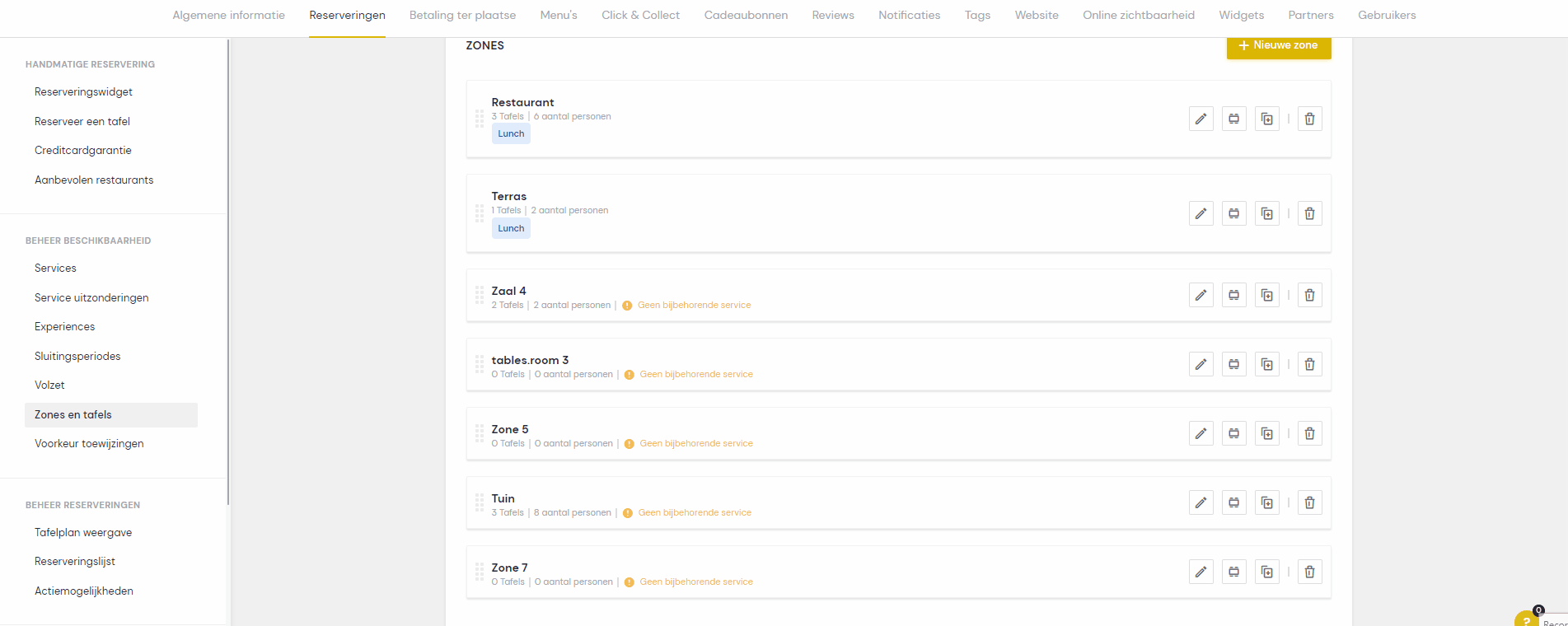Edit the Restaurant zone with pencil icon

(x=1201, y=119)
